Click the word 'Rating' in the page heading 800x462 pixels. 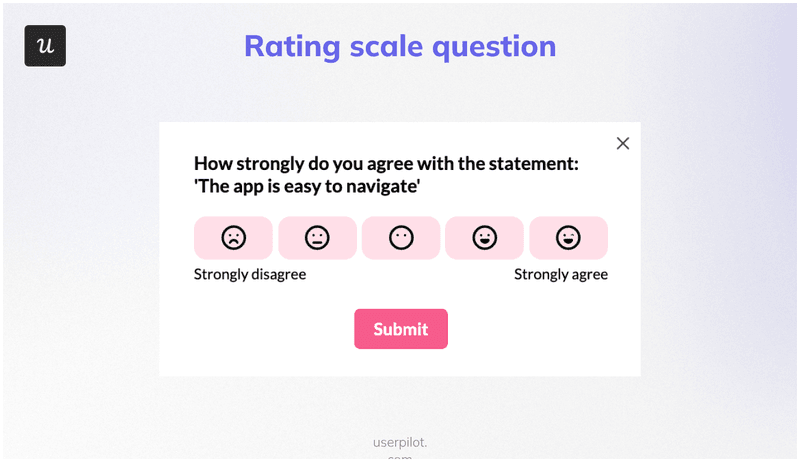tap(288, 46)
